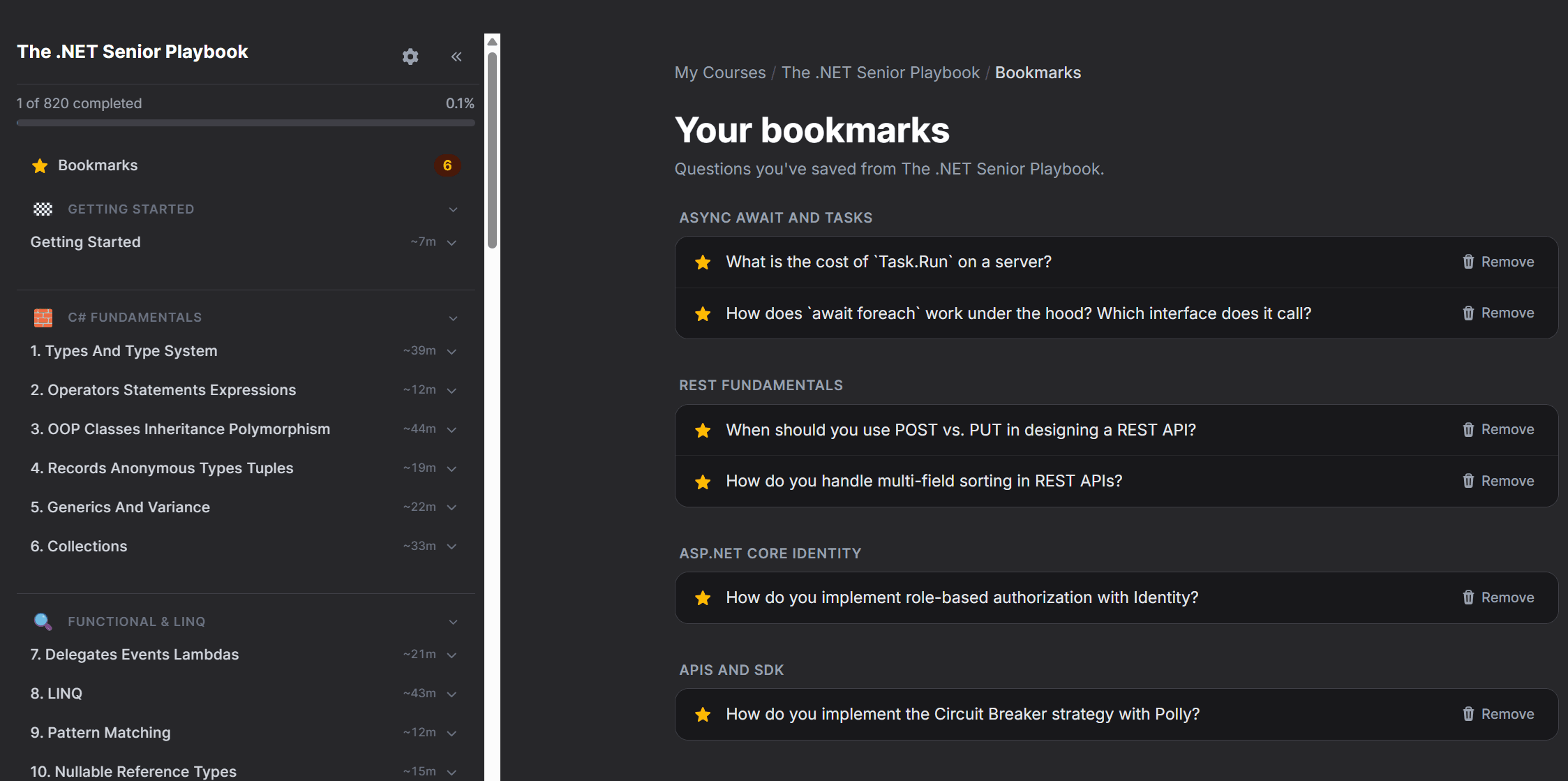1568x781 pixels.
Task: Expand Generics And Variance chevron
Action: [451, 507]
